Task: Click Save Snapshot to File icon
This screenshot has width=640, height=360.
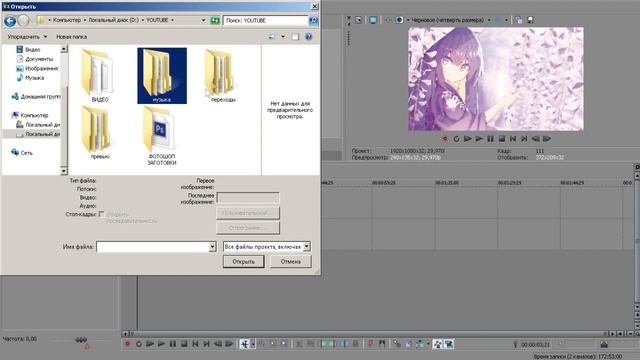Action: [x=530, y=20]
